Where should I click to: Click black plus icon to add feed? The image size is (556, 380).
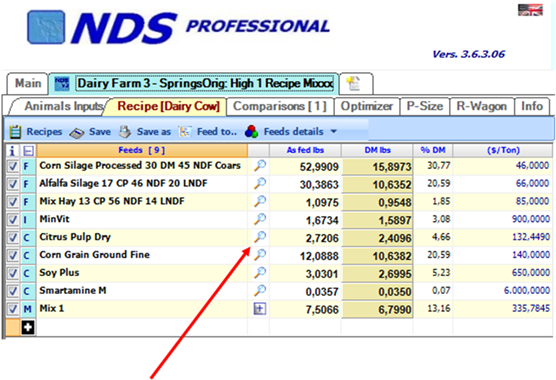click(28, 327)
